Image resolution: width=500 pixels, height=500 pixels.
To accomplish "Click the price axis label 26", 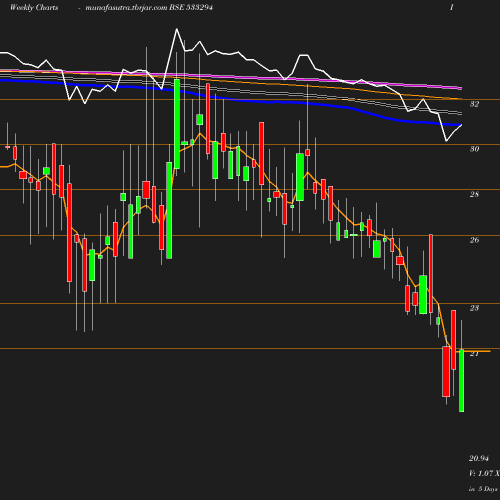I will 474,240.
